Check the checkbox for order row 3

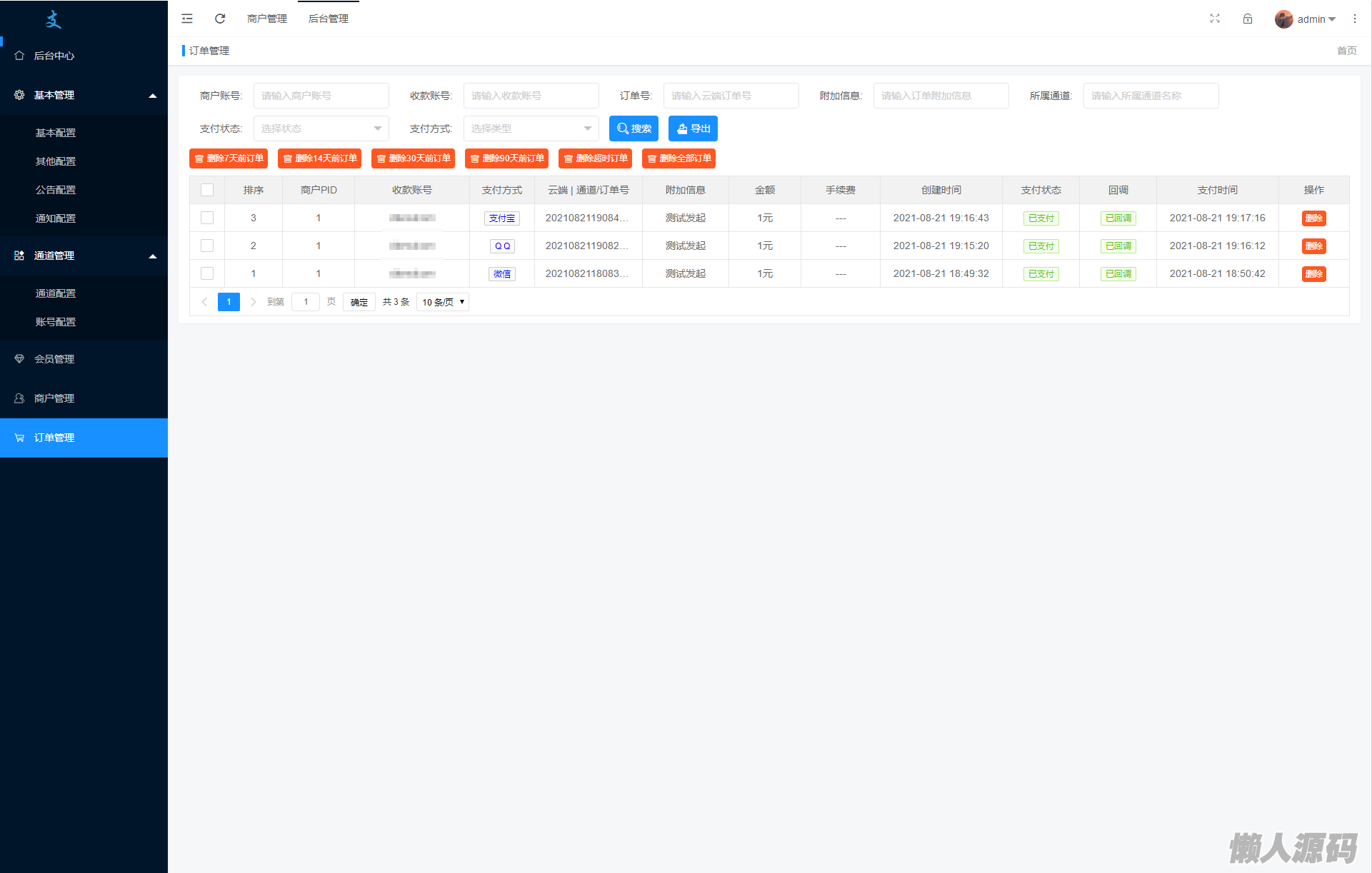point(207,218)
